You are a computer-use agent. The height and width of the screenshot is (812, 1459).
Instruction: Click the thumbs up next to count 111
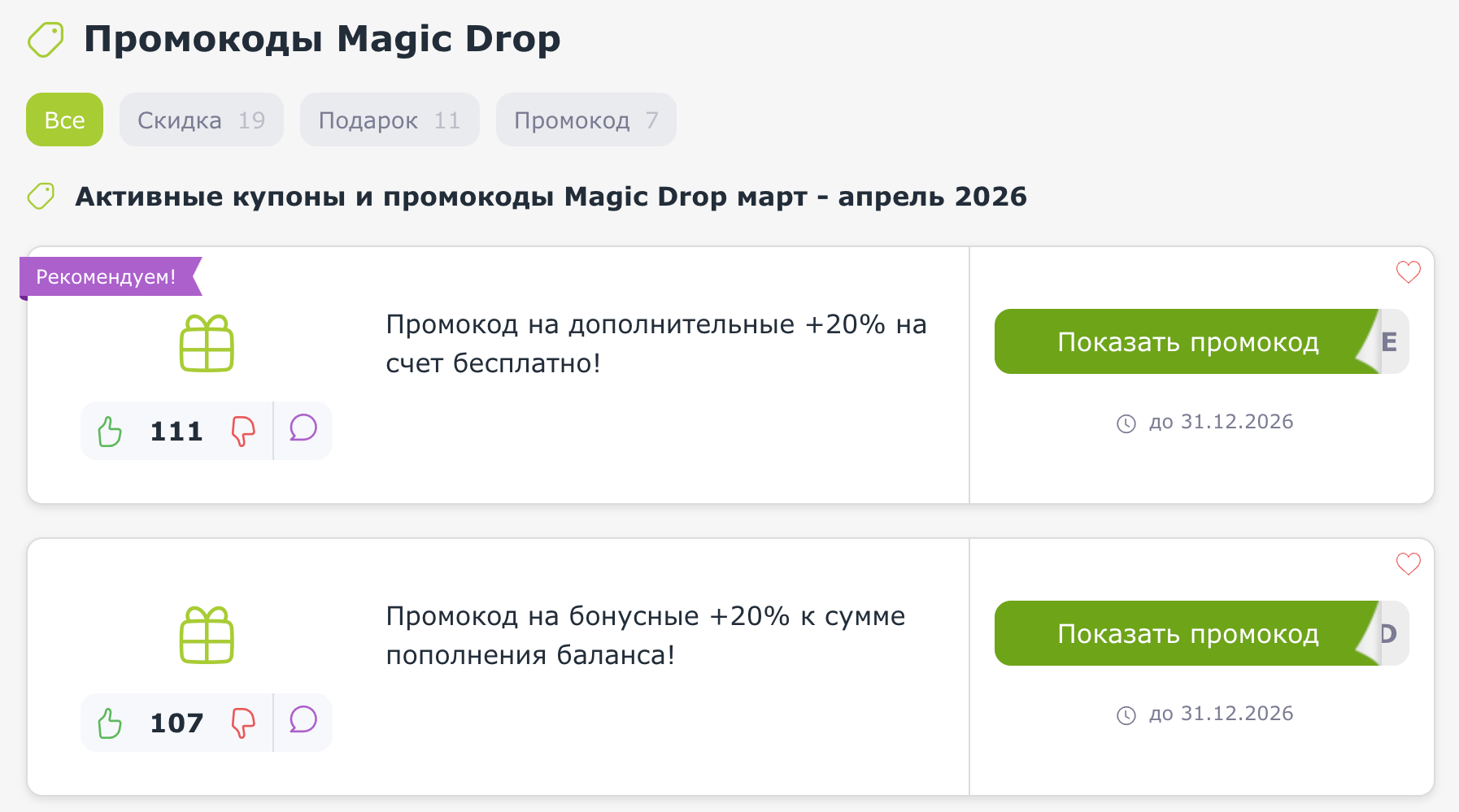click(x=110, y=431)
